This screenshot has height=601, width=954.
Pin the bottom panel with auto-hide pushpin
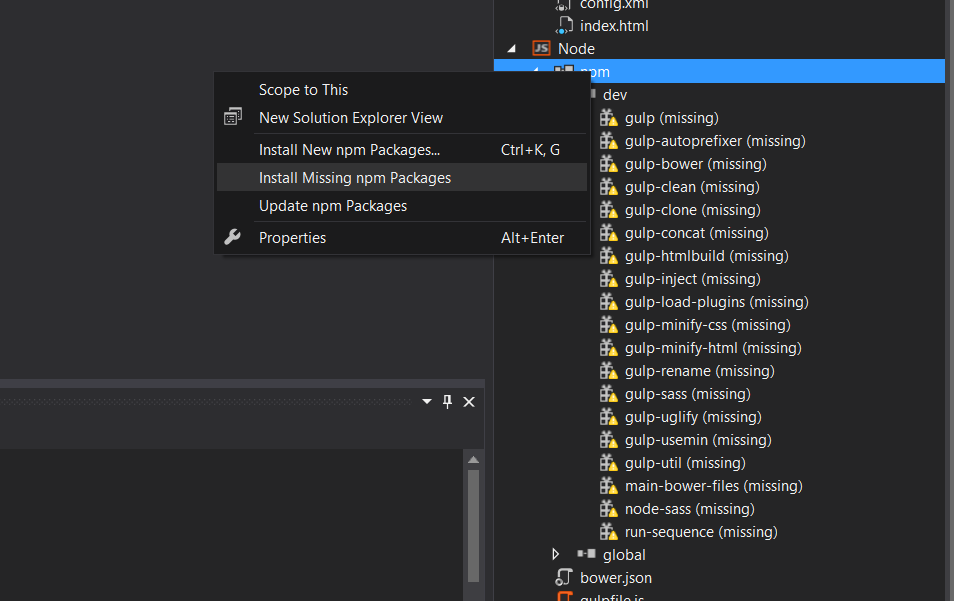pyautogui.click(x=447, y=401)
